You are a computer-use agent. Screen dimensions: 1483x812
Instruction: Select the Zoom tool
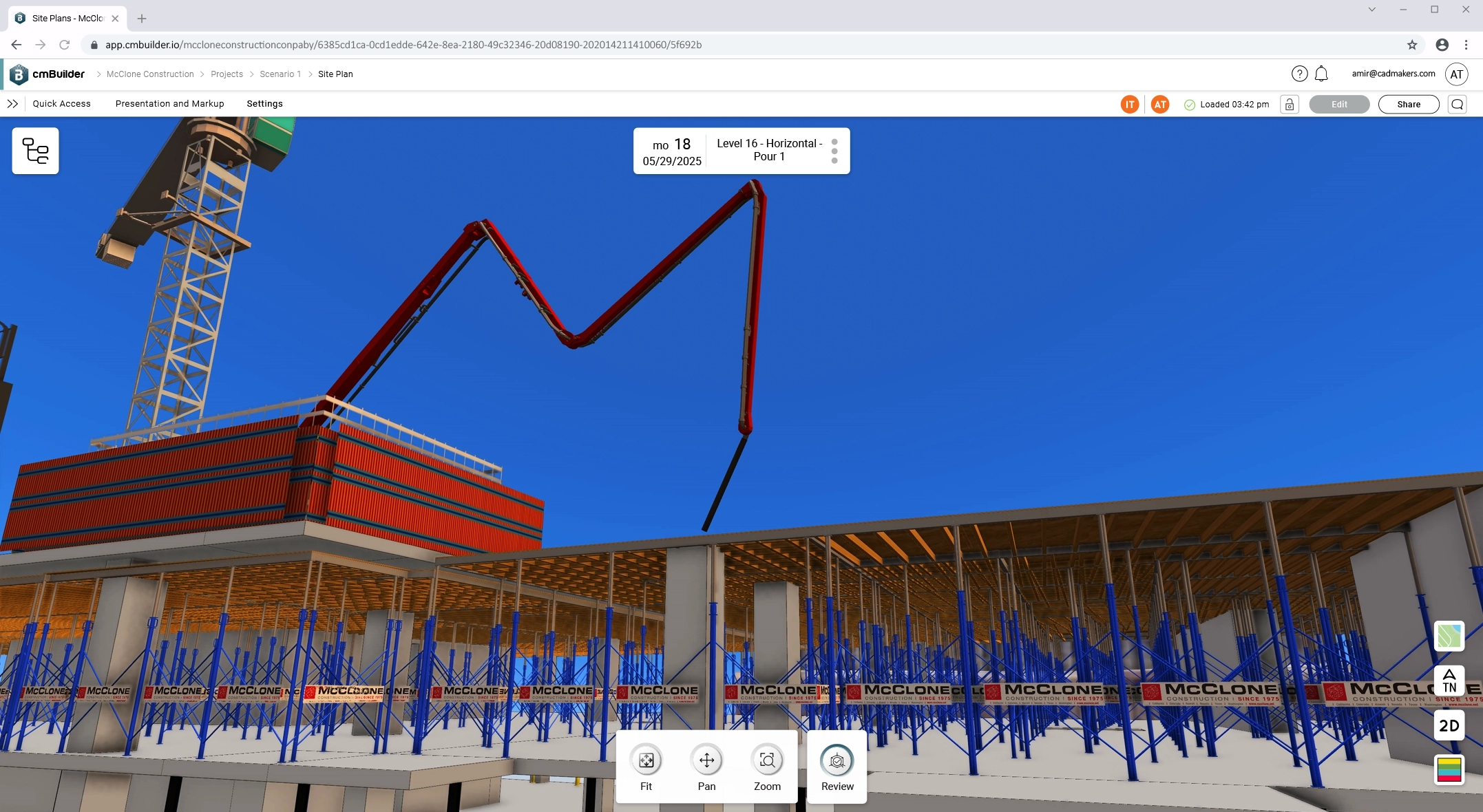[766, 762]
